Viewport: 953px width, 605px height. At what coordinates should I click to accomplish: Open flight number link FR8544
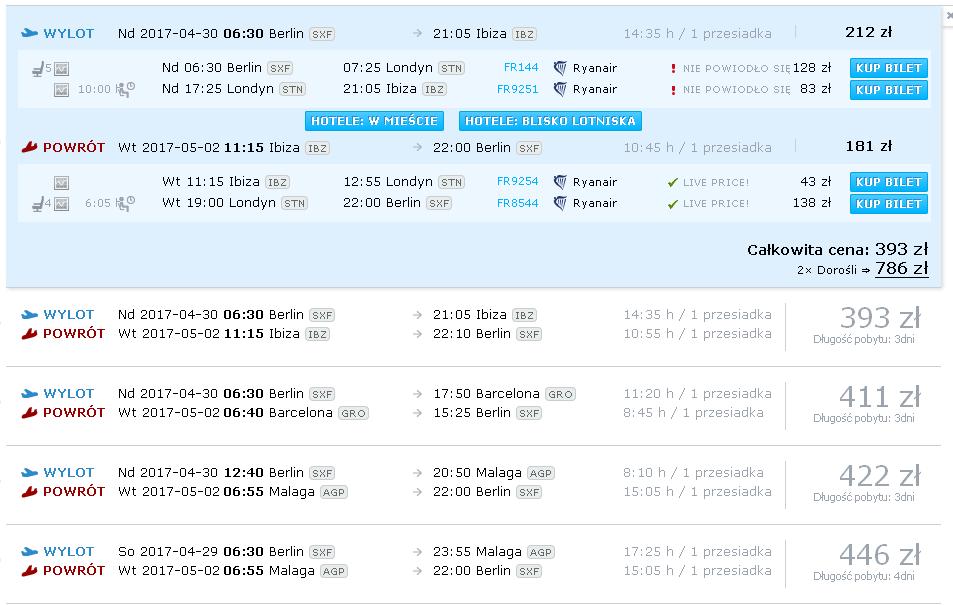click(x=517, y=203)
